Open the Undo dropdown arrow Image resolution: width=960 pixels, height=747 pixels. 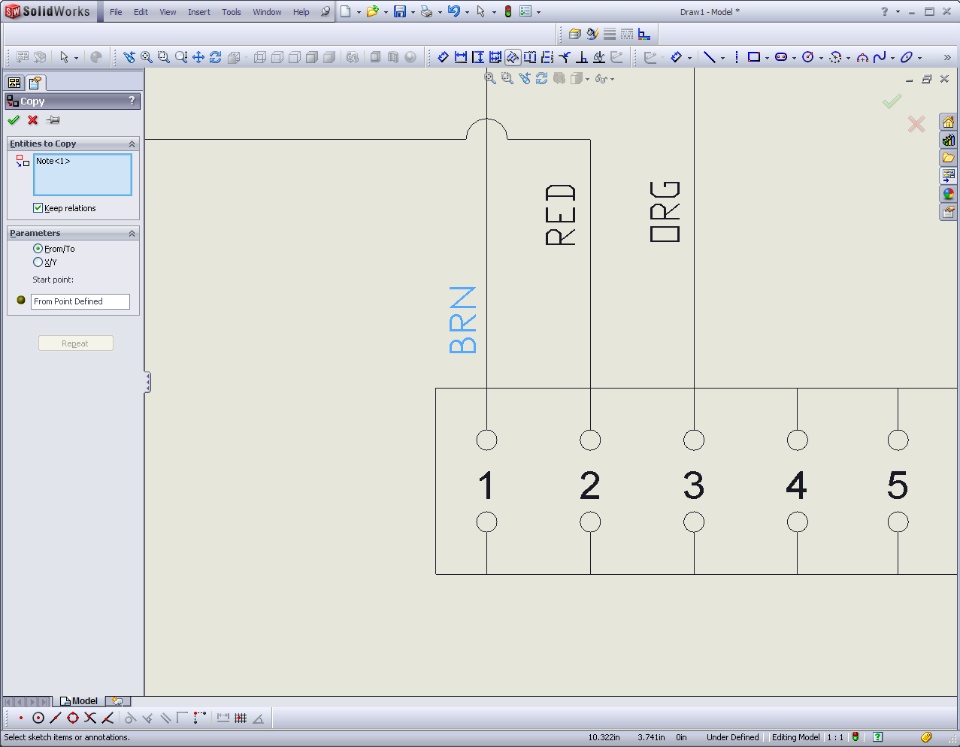[x=467, y=12]
